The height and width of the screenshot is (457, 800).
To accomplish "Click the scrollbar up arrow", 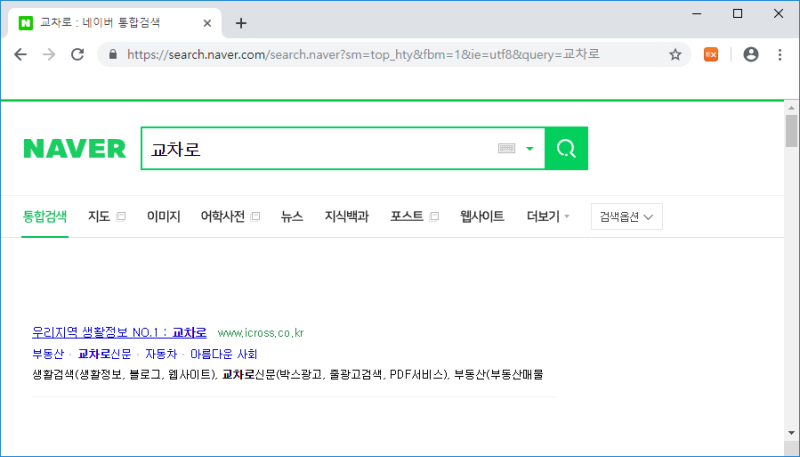I will click(791, 108).
